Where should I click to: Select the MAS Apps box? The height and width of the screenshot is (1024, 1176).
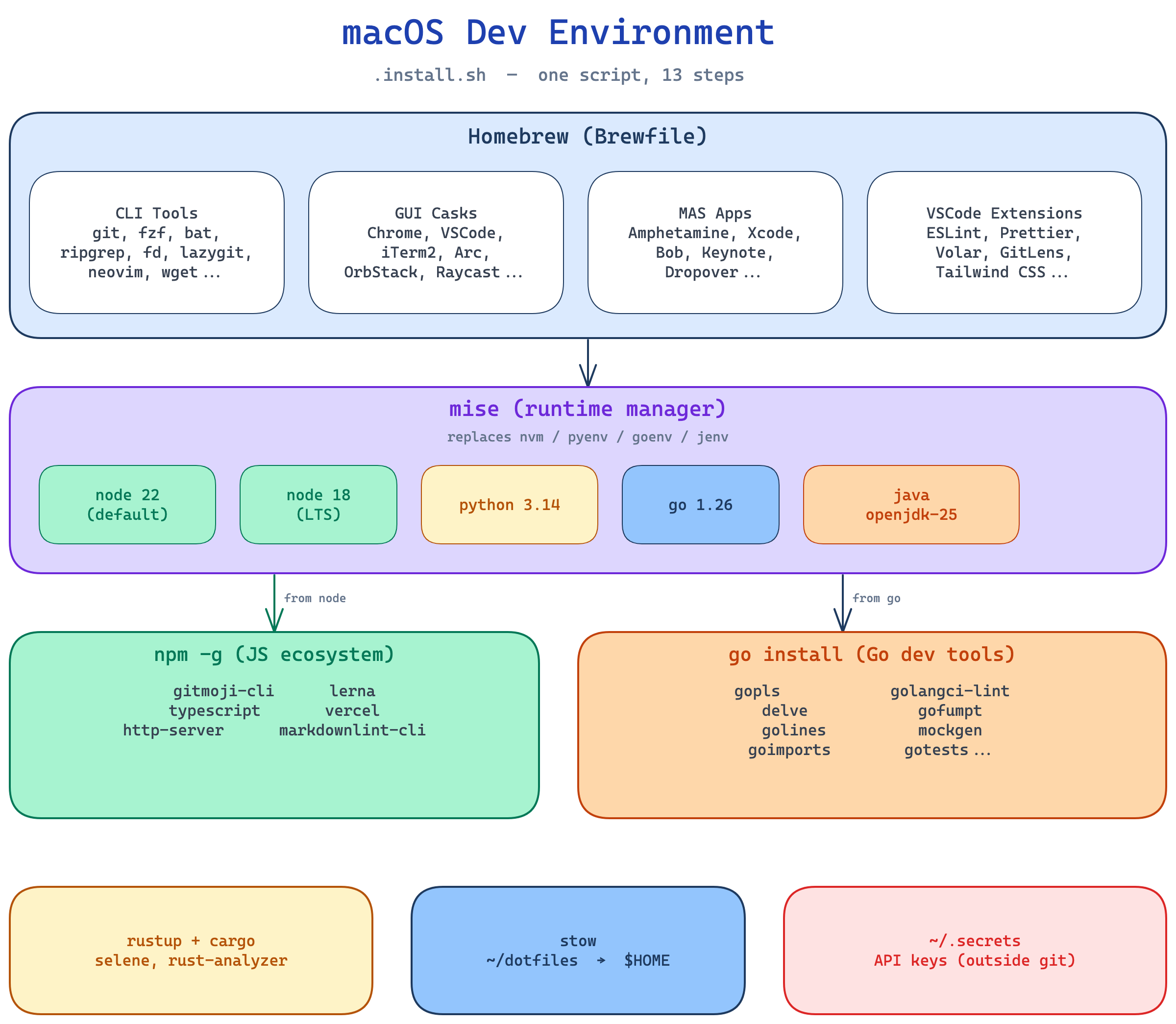pos(715,243)
